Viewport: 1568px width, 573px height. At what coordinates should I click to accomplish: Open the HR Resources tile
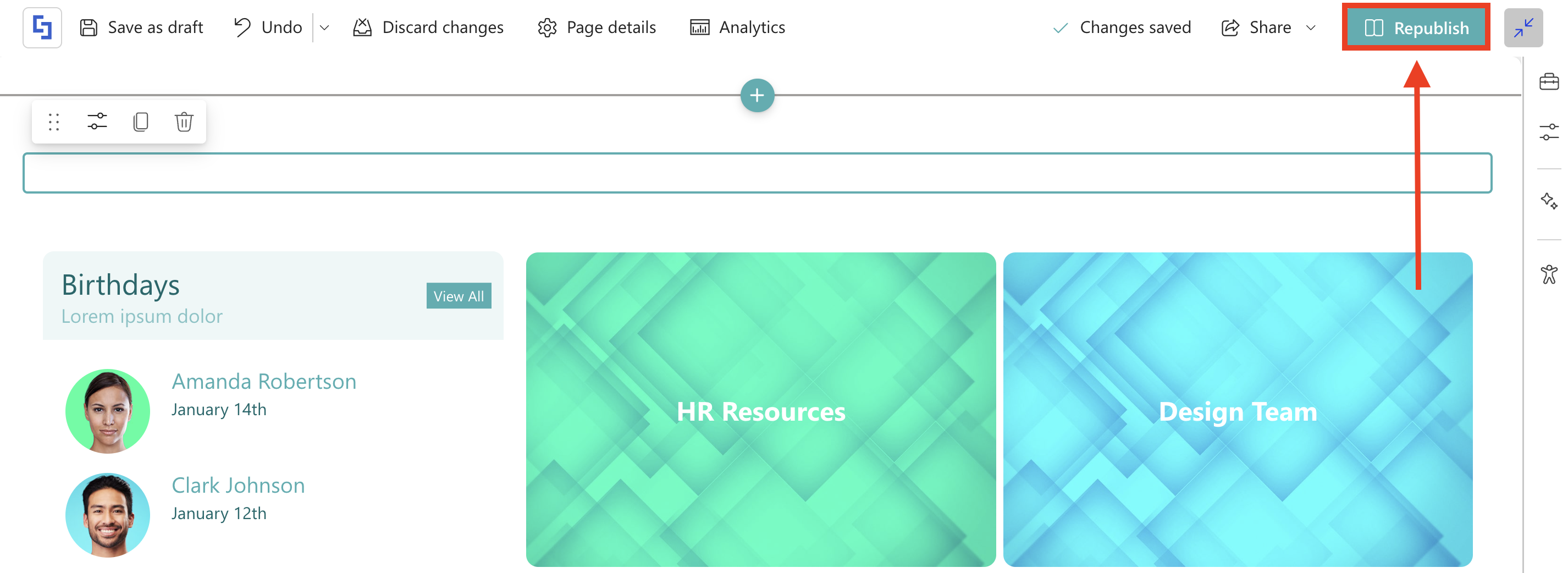[760, 410]
